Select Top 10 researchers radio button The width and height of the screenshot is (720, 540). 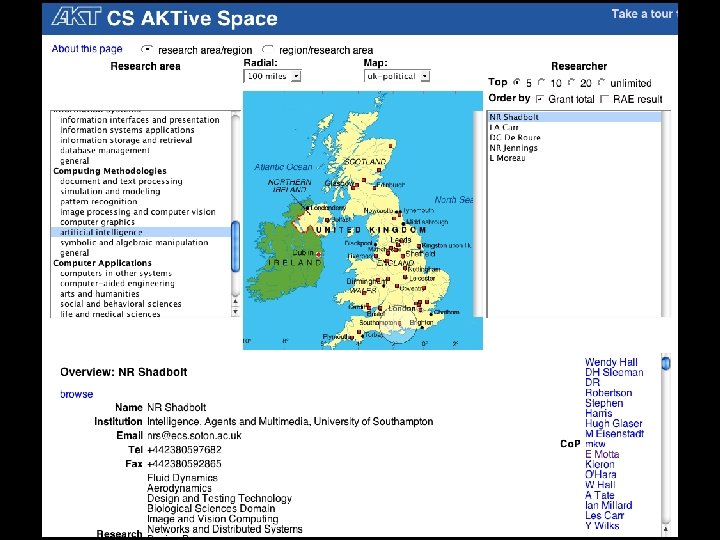pos(542,82)
